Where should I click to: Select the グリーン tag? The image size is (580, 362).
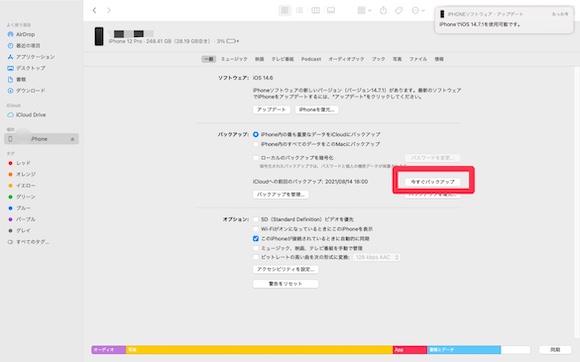[x=22, y=197]
